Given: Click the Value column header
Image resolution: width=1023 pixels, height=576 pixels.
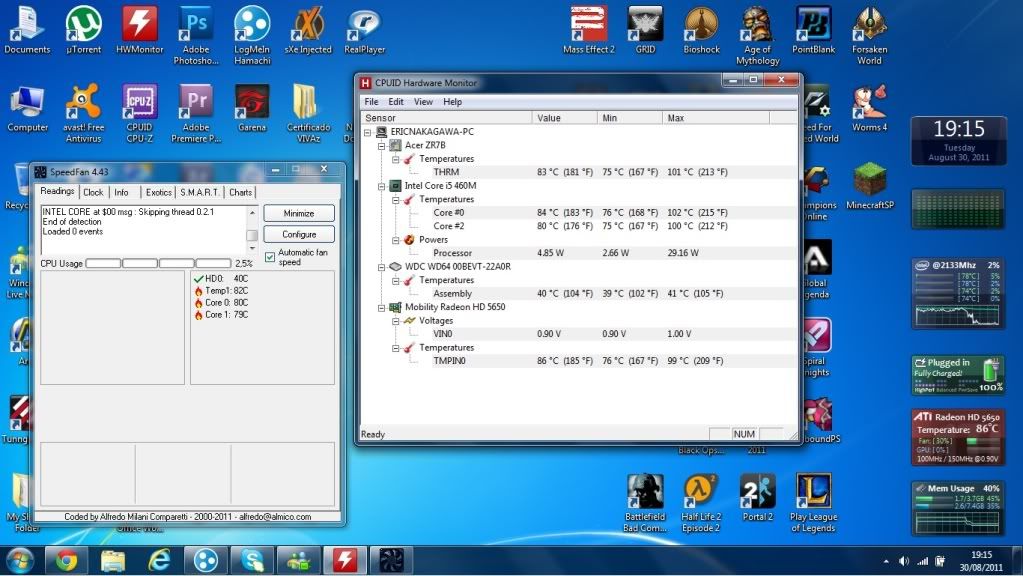Looking at the screenshot, I should [x=564, y=118].
